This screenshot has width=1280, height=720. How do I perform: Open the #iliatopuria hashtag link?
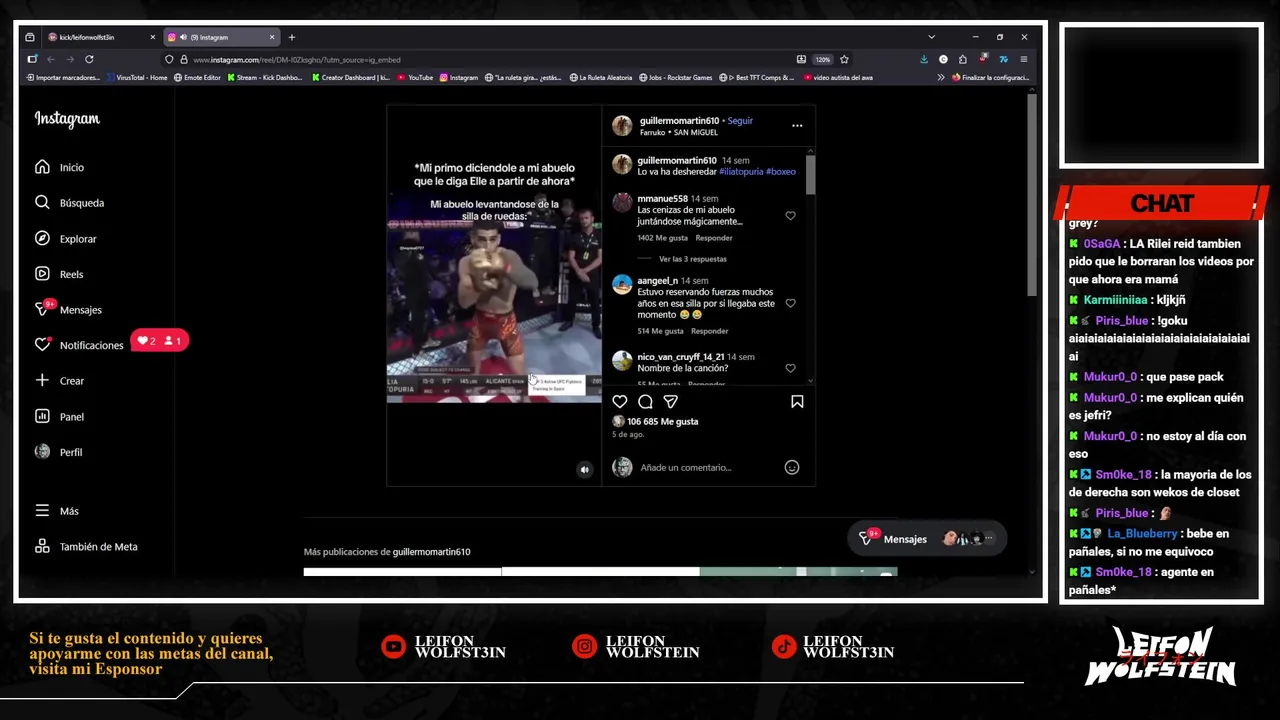click(x=741, y=172)
